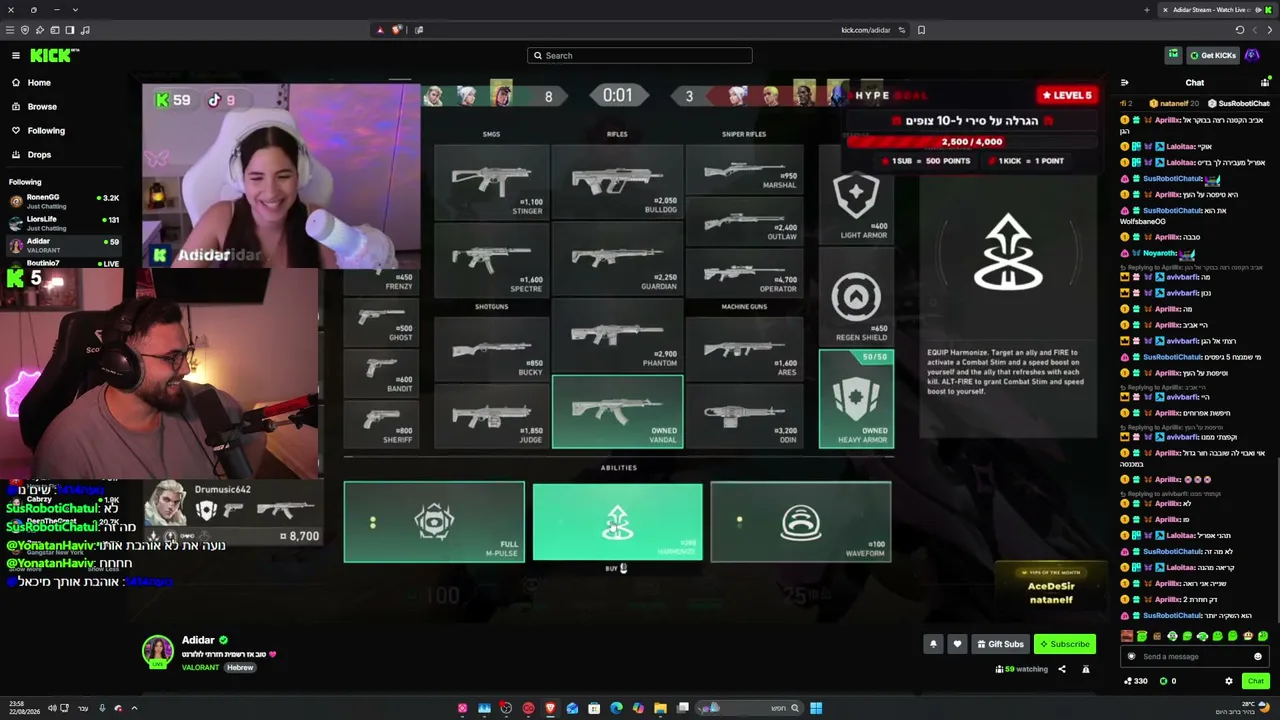Screen dimensions: 1280x720
Task: Subscribe to the Adidar channel
Action: pos(1064,644)
